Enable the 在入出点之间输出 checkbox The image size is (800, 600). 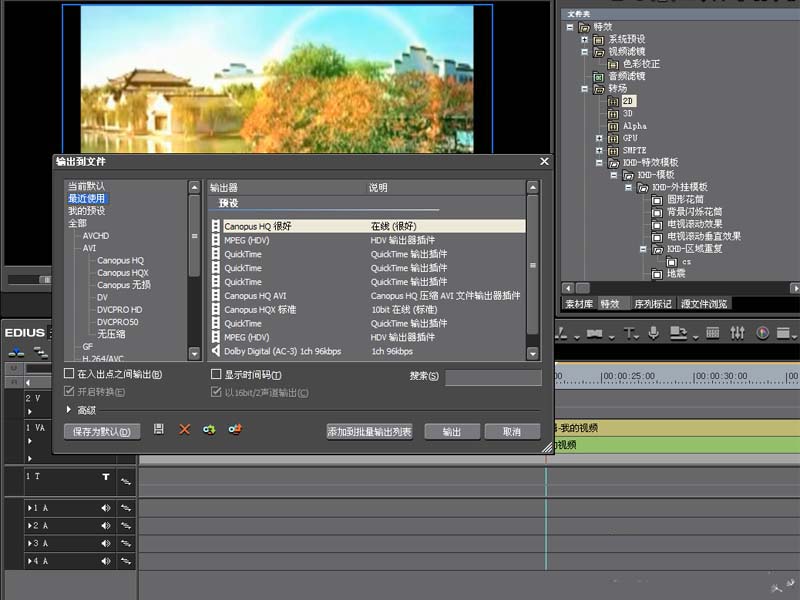pyautogui.click(x=69, y=373)
